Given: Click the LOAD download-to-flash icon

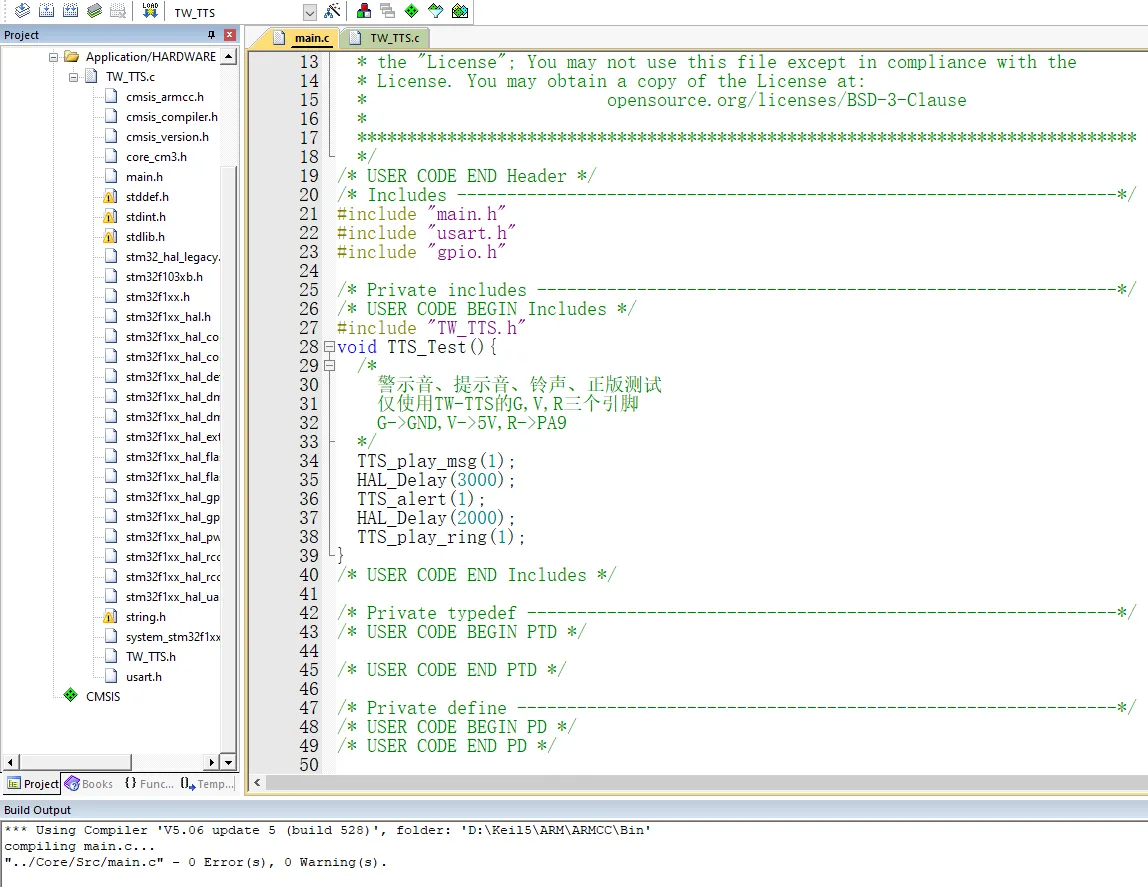Looking at the screenshot, I should (x=150, y=11).
